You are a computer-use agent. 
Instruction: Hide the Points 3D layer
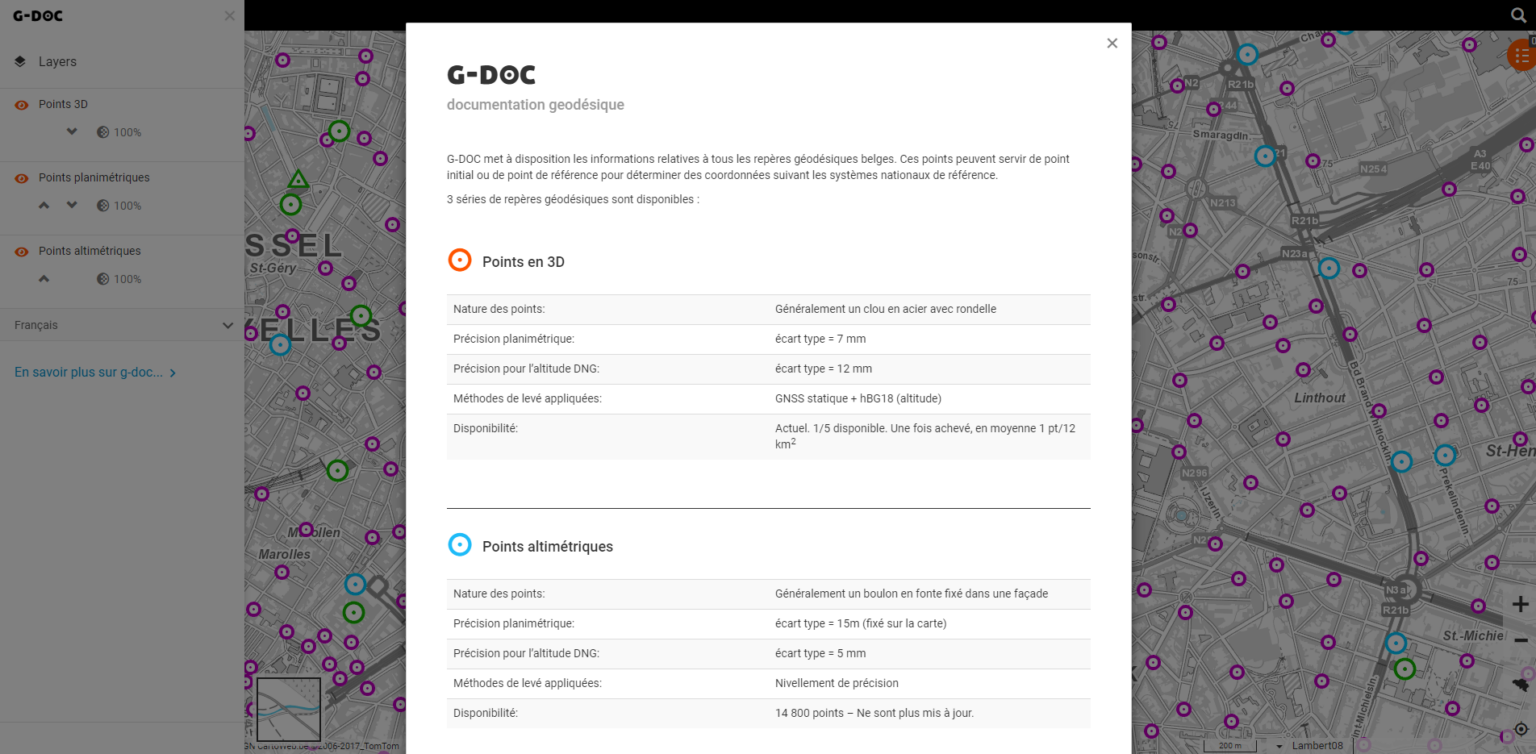(x=21, y=104)
